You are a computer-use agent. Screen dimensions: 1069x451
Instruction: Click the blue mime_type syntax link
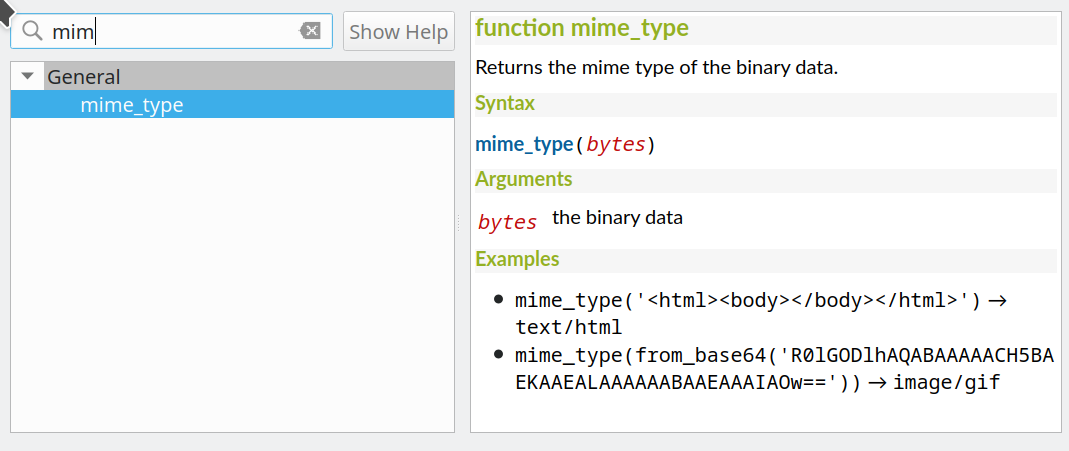click(523, 144)
